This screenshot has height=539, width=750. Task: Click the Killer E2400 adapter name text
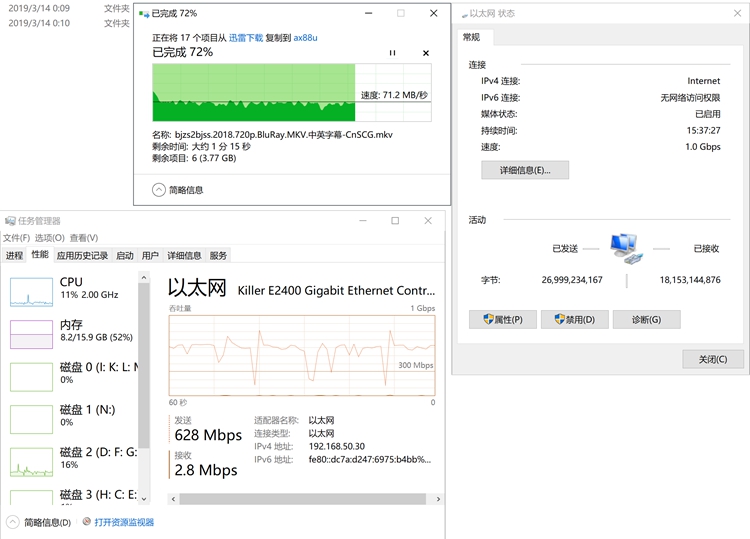[336, 290]
